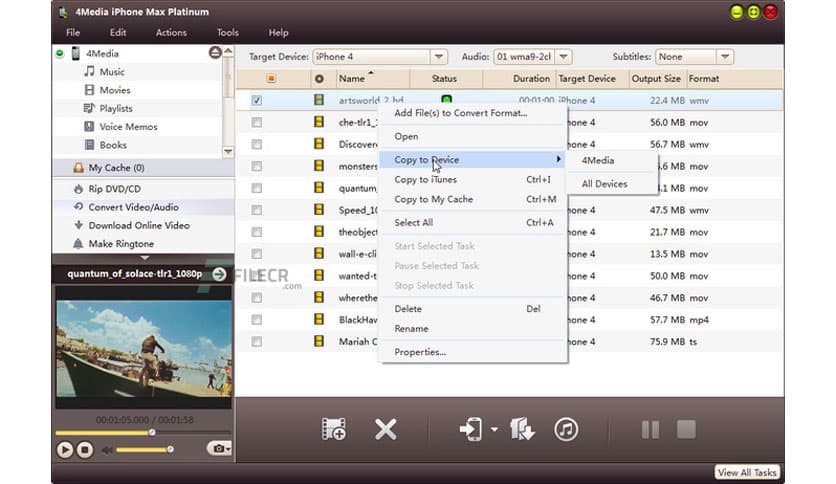Image resolution: width=836 pixels, height=484 pixels.
Task: Open the Subtitles dropdown
Action: point(725,57)
